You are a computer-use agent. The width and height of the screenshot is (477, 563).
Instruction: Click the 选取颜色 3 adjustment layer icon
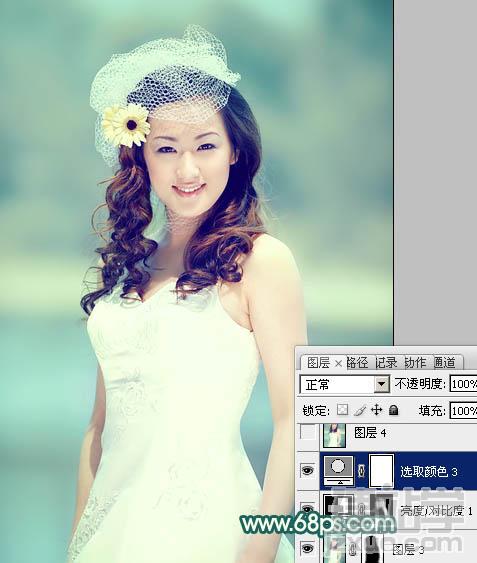[x=339, y=470]
